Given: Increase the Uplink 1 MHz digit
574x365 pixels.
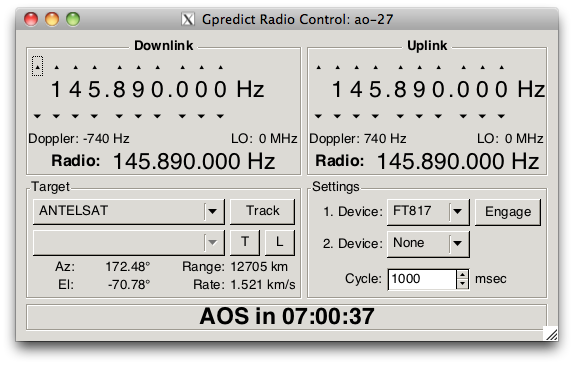Looking at the screenshot, I should (x=376, y=67).
